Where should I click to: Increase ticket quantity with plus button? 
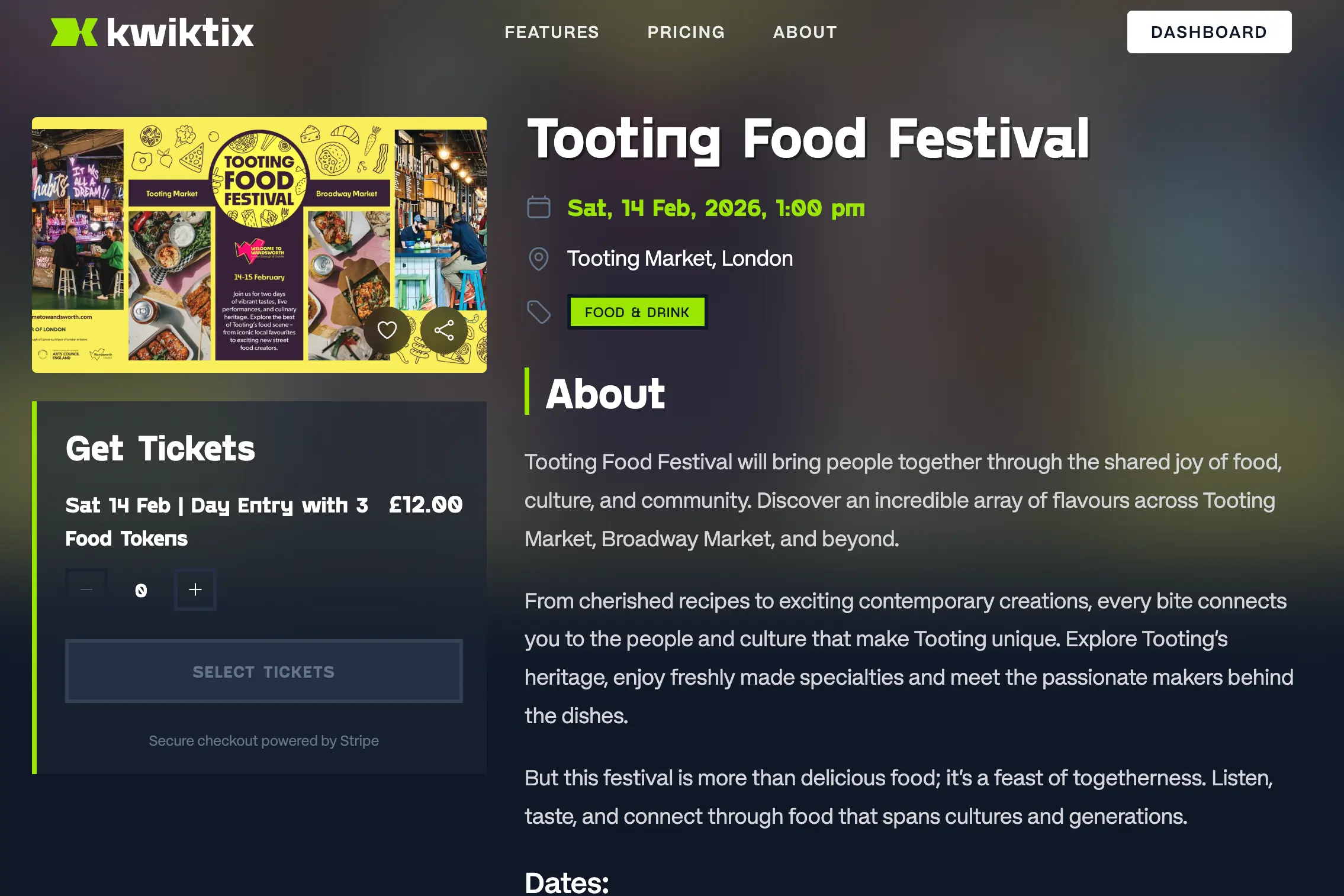tap(195, 589)
